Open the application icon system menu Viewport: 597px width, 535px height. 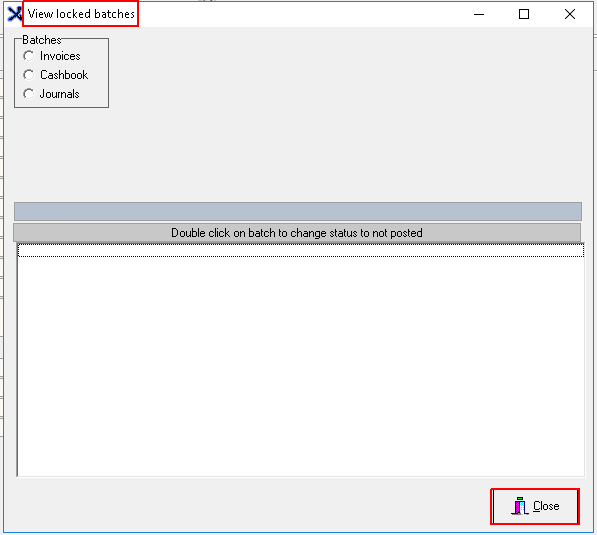coord(14,14)
